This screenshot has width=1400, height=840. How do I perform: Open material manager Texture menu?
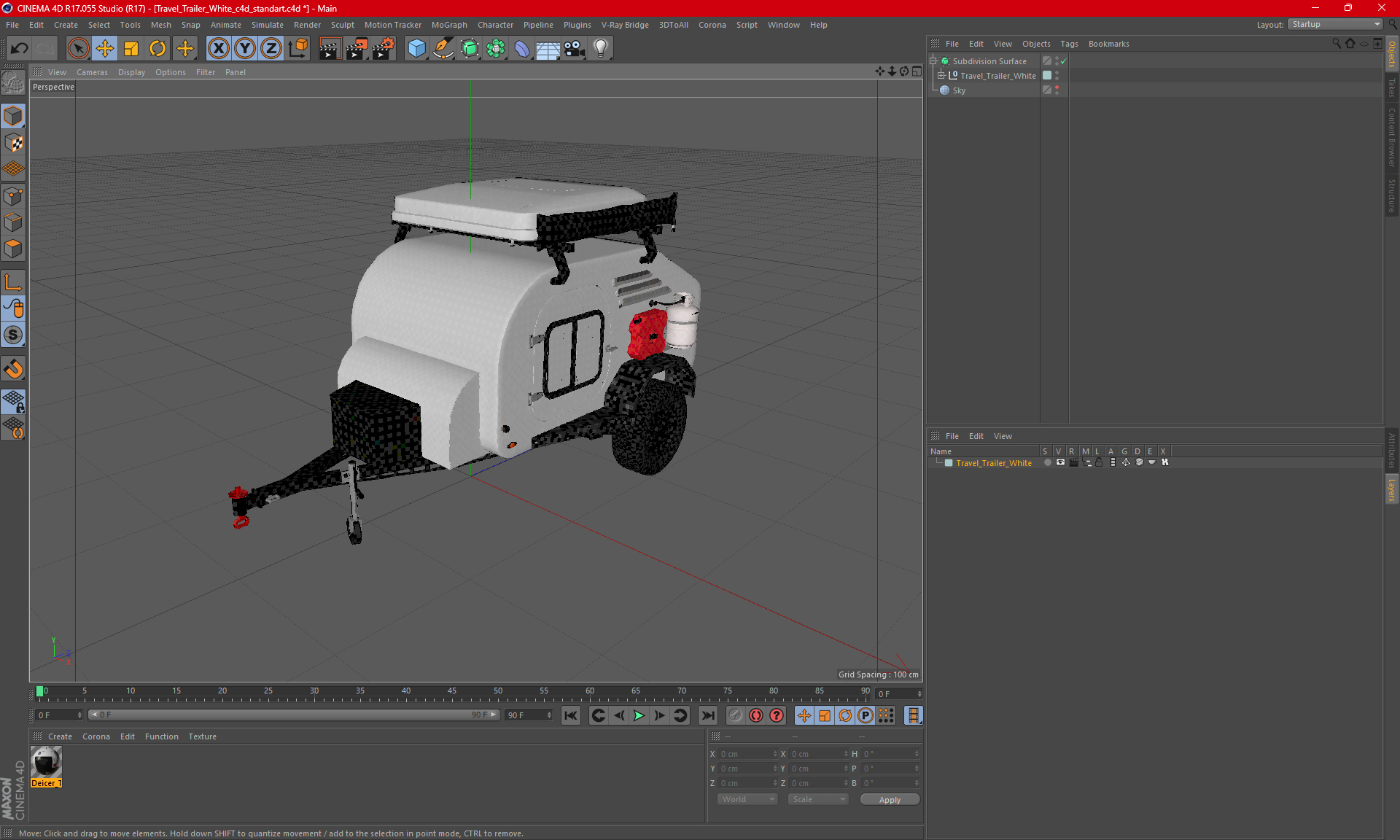[202, 736]
